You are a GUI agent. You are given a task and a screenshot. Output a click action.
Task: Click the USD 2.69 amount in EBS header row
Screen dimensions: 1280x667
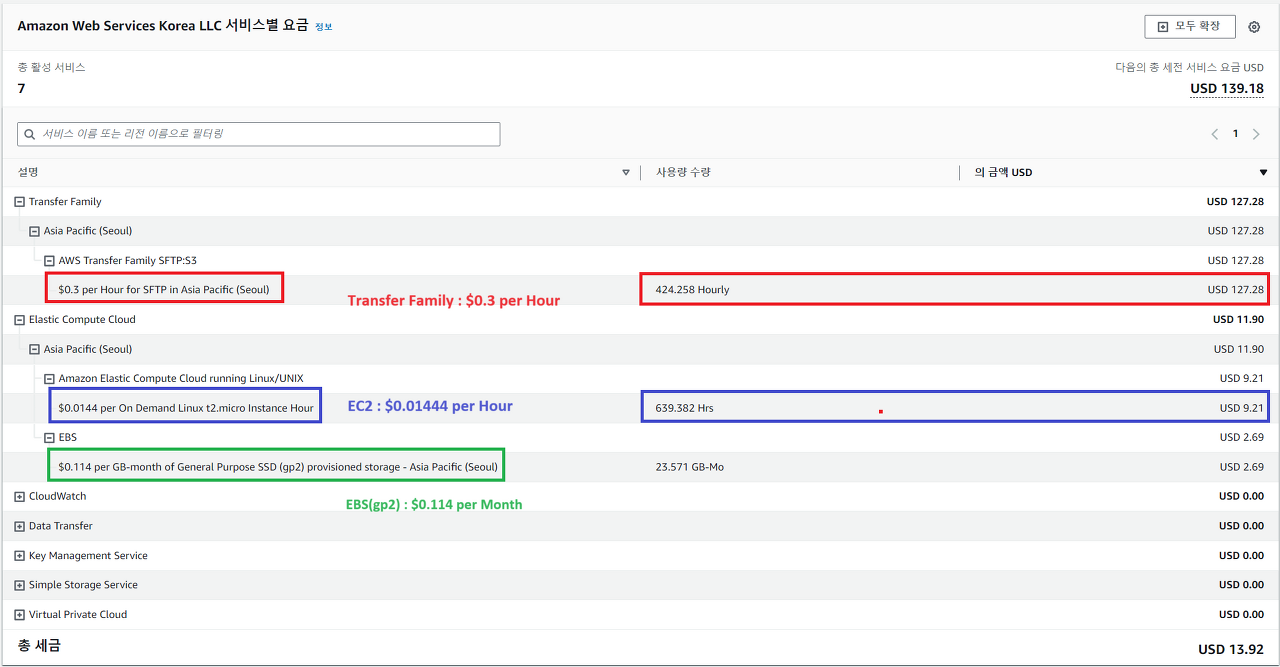tap(1242, 438)
